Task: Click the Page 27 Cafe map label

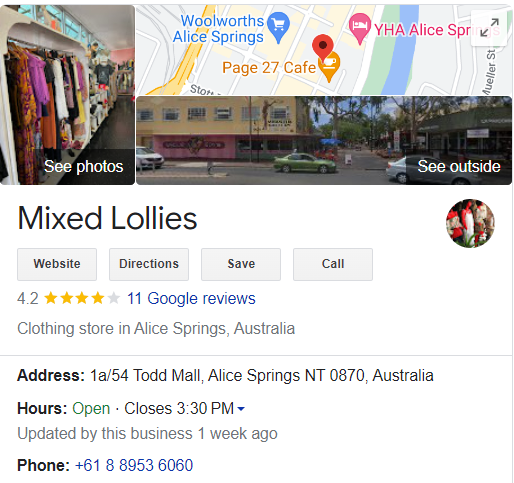Action: [x=269, y=68]
